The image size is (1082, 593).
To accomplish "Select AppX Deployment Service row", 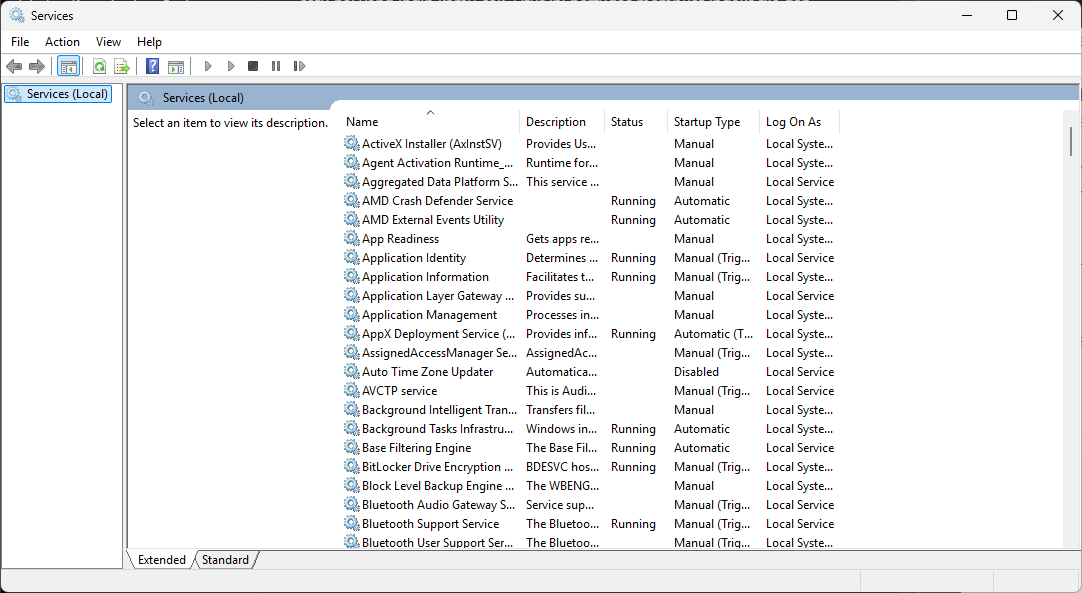I will pyautogui.click(x=591, y=333).
